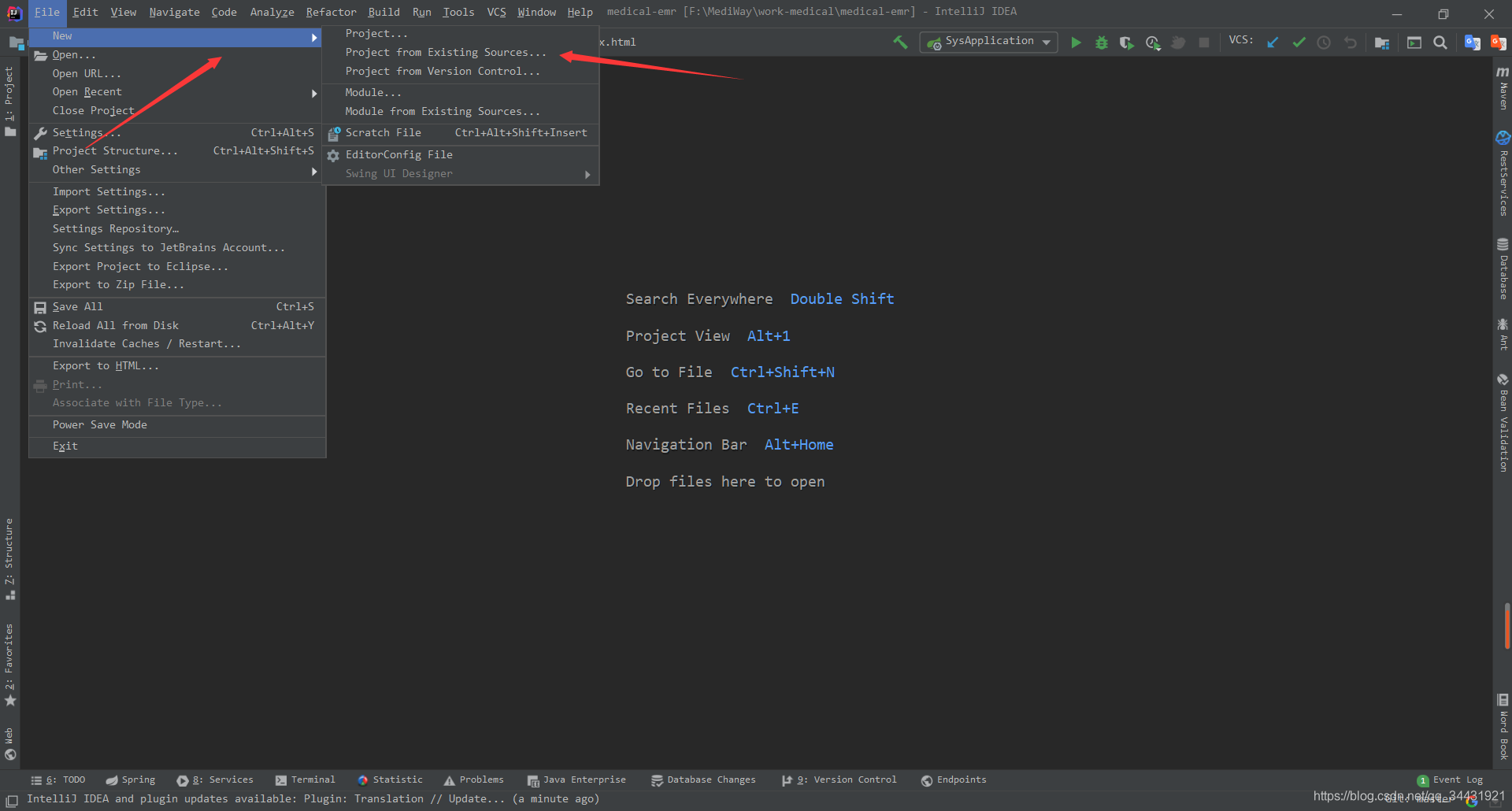This screenshot has height=811, width=1512.
Task: Open the Java Enterprise tool tab
Action: coord(576,780)
